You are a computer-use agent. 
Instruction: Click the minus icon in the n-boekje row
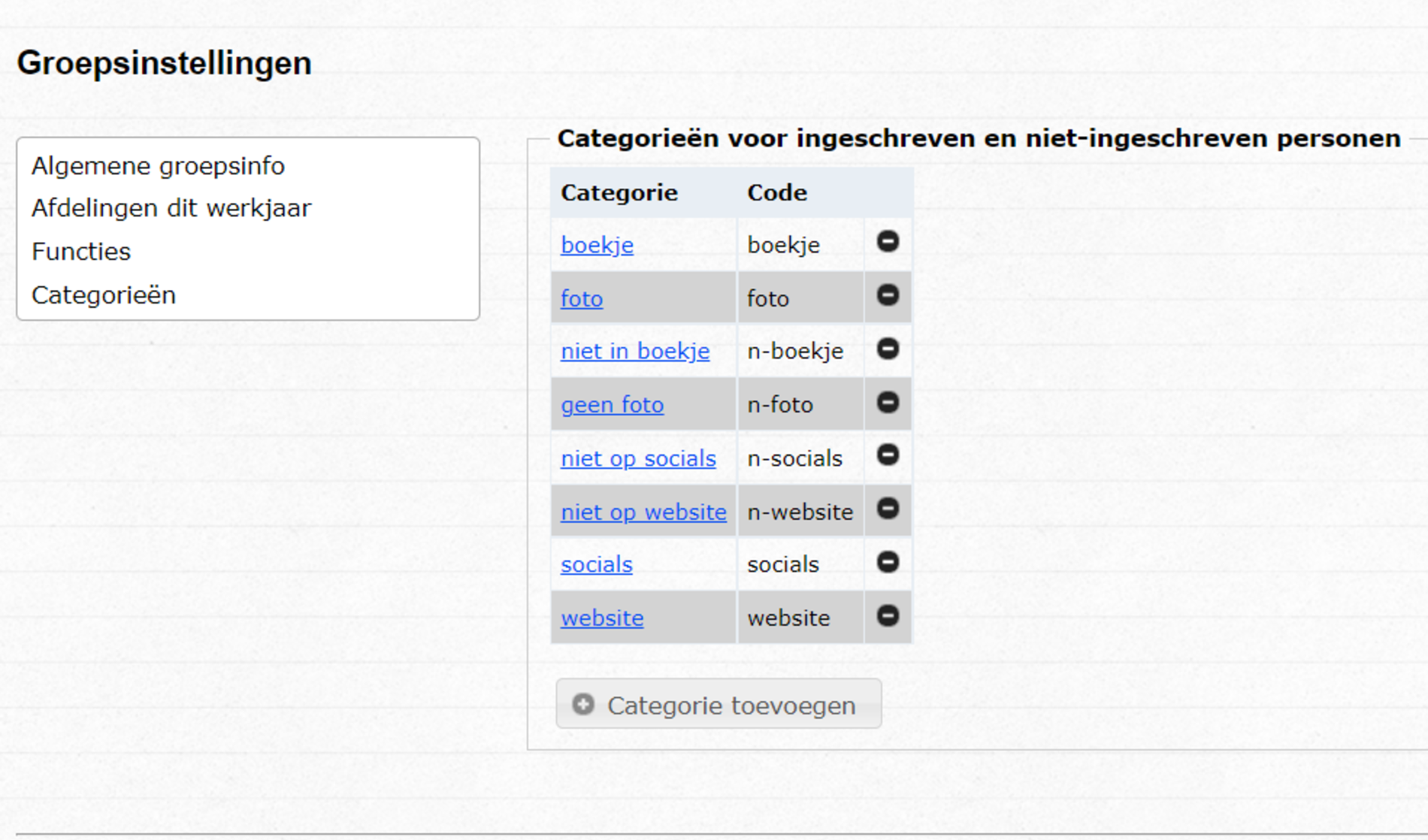tap(888, 349)
